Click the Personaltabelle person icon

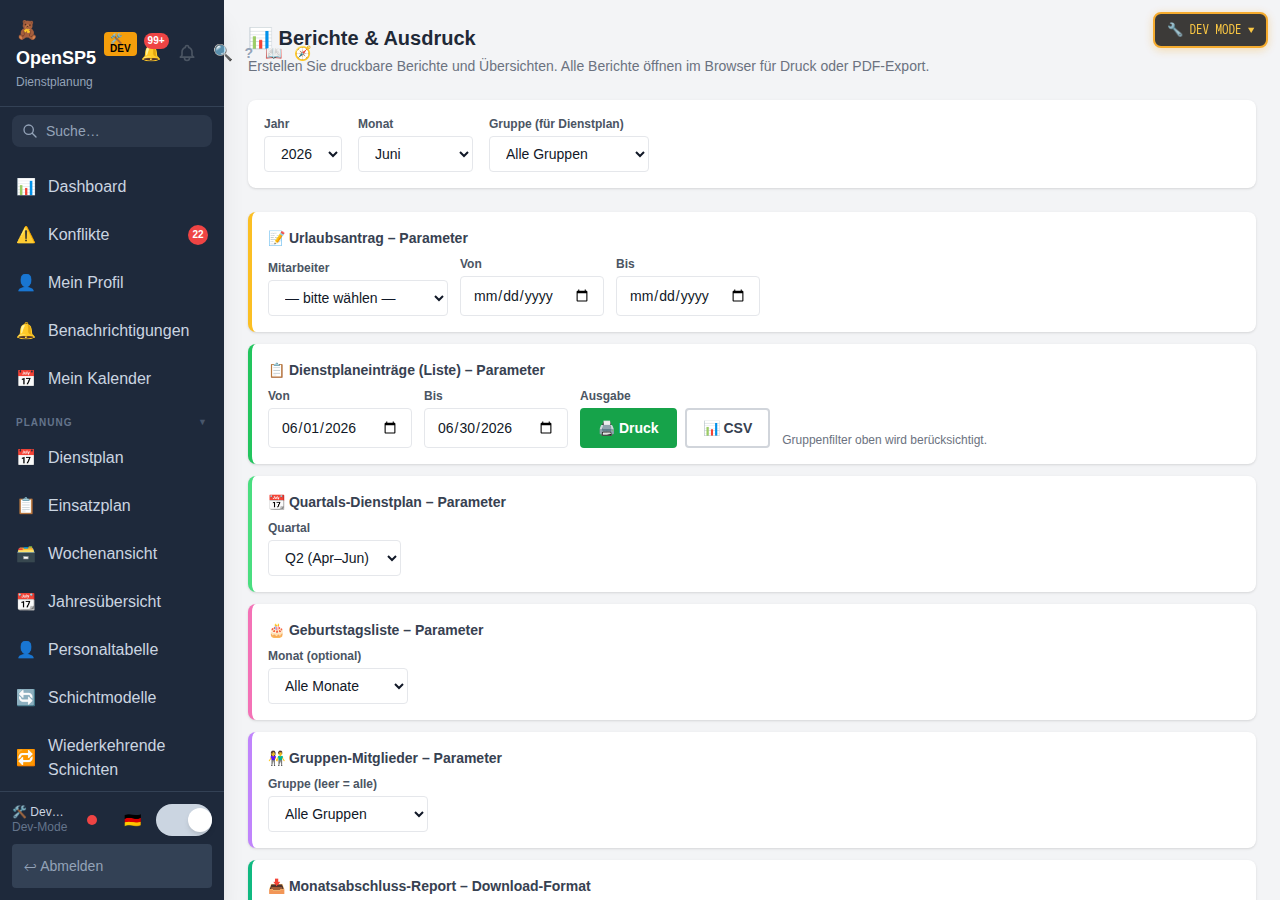point(26,649)
